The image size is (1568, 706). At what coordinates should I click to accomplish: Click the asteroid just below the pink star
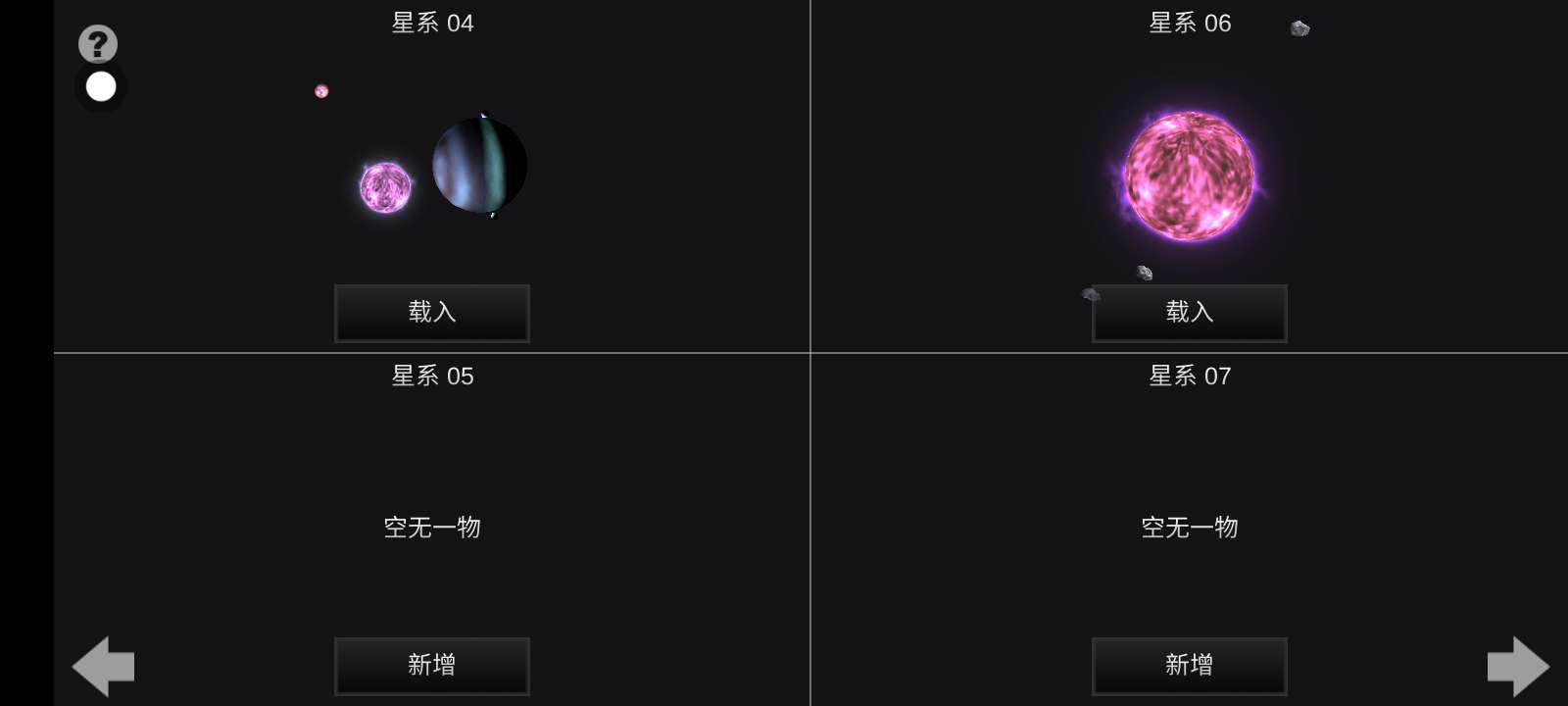1145,272
